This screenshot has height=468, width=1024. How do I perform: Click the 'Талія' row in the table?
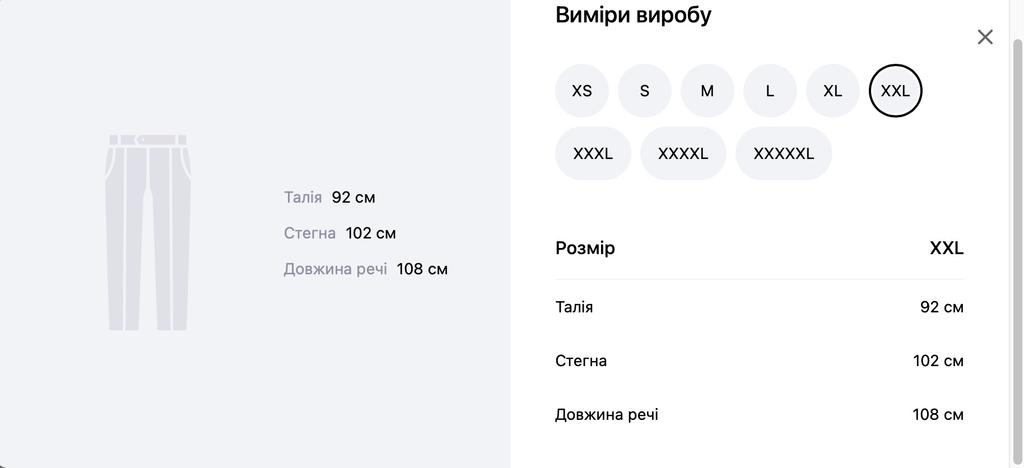[x=759, y=307]
